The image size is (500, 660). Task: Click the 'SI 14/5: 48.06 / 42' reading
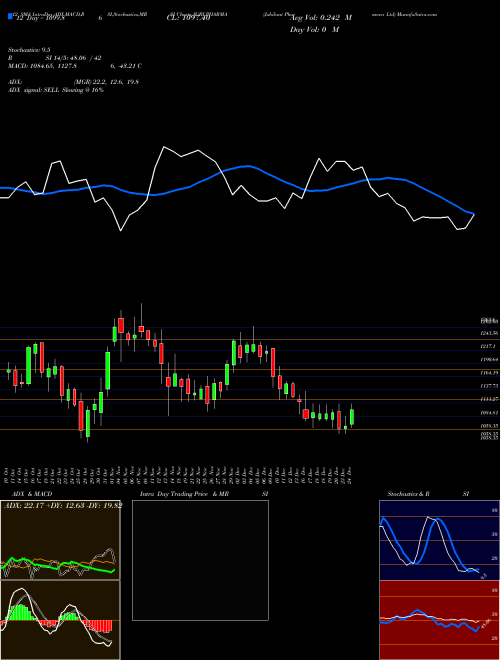74,59
